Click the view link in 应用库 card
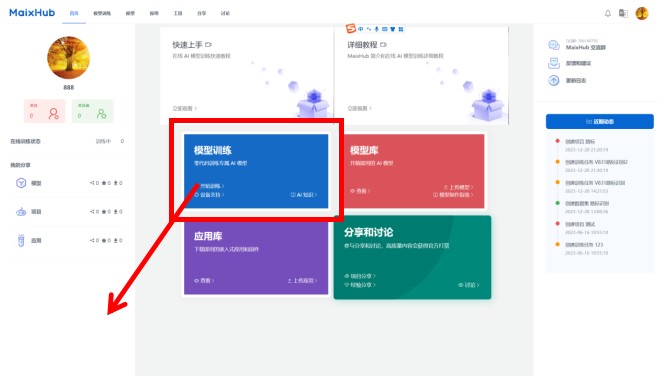The width and height of the screenshot is (658, 376). click(x=204, y=280)
